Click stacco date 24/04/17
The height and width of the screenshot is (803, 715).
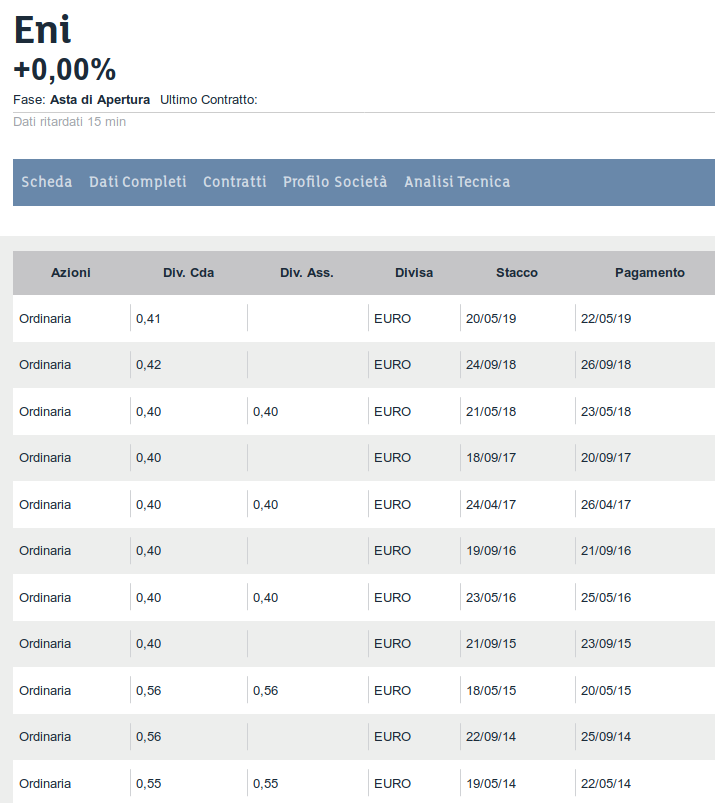[491, 505]
